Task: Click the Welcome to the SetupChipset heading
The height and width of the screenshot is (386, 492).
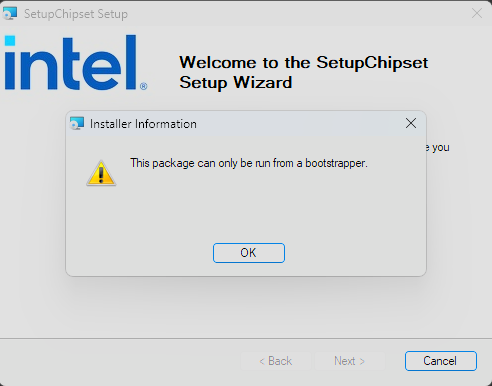Action: click(x=304, y=63)
